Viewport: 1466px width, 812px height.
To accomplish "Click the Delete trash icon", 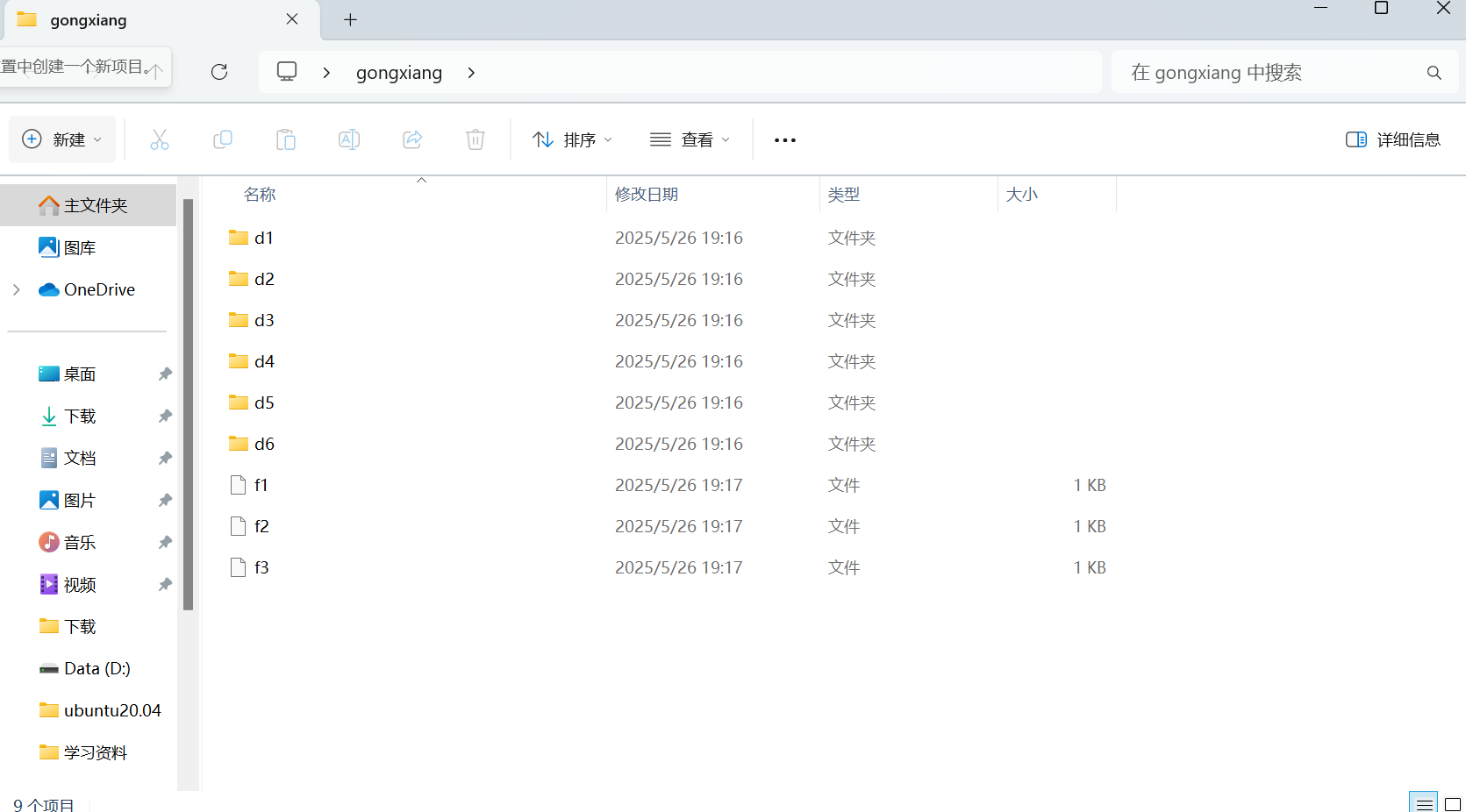I will click(475, 139).
